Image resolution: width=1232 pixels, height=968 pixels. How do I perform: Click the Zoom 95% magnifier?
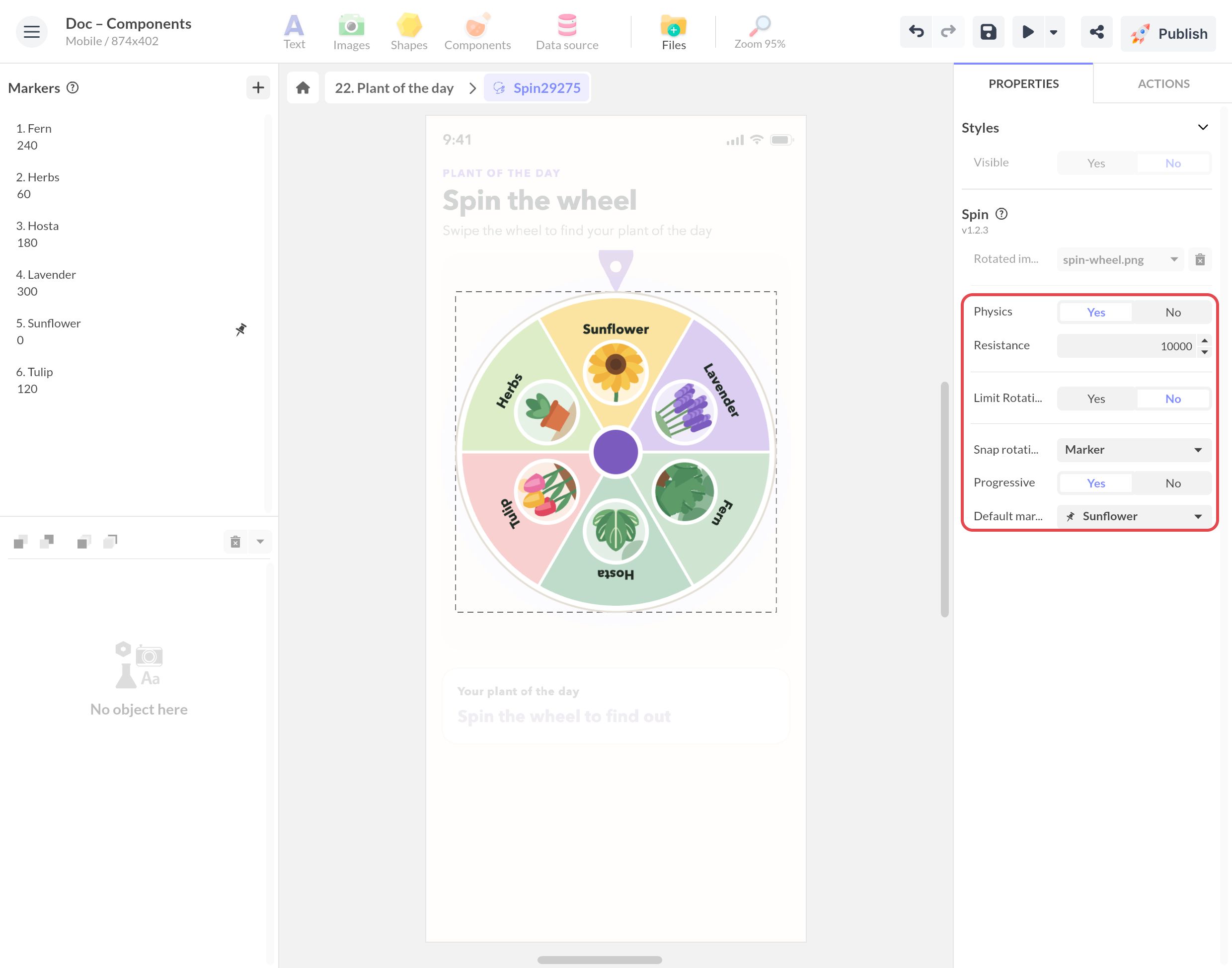760,32
